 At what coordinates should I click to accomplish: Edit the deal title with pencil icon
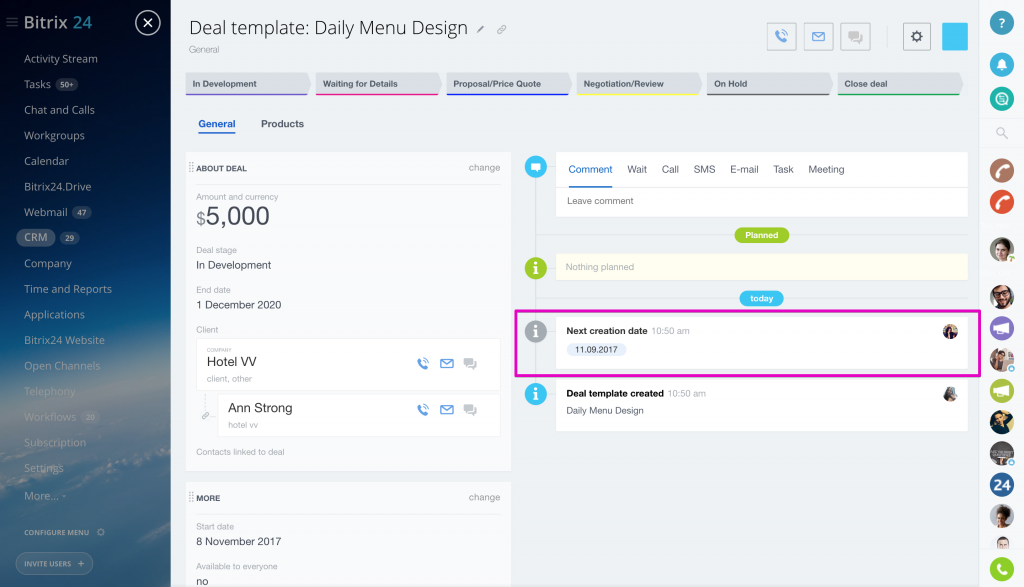click(480, 29)
